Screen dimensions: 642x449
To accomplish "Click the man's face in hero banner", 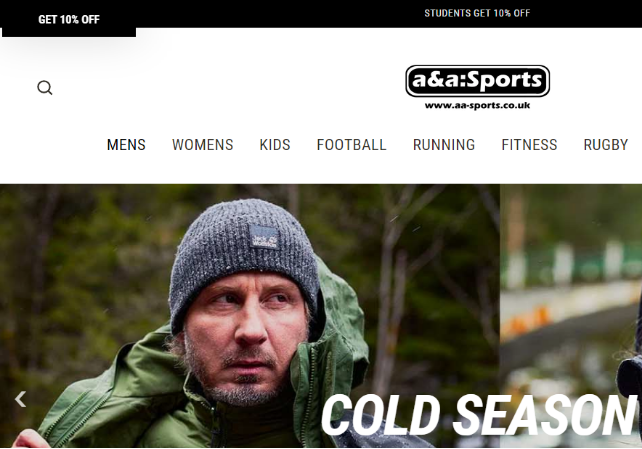I will (x=246, y=336).
